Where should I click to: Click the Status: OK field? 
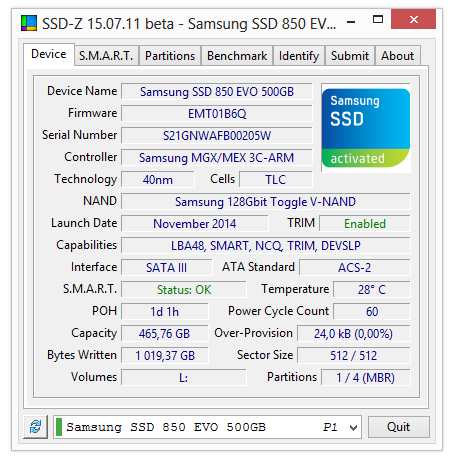(x=184, y=290)
